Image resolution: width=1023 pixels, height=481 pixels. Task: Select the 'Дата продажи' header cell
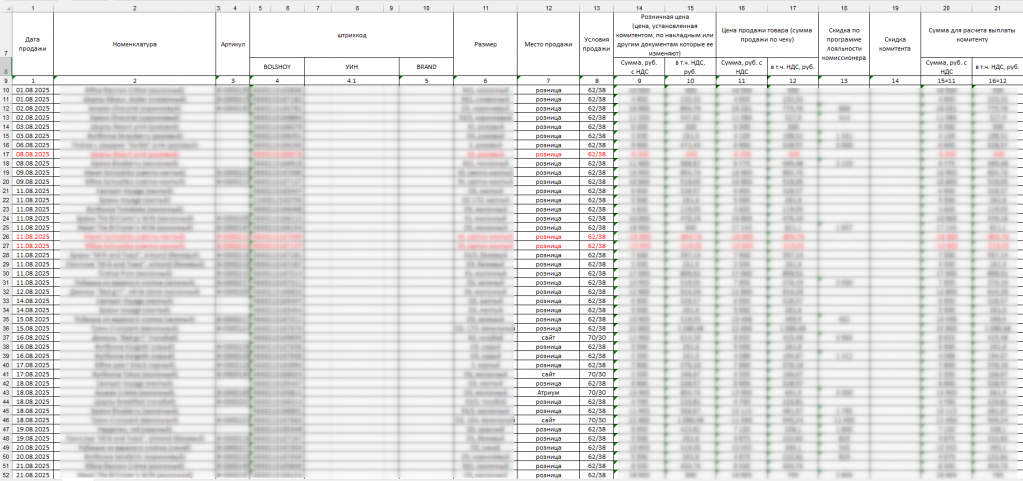32,44
